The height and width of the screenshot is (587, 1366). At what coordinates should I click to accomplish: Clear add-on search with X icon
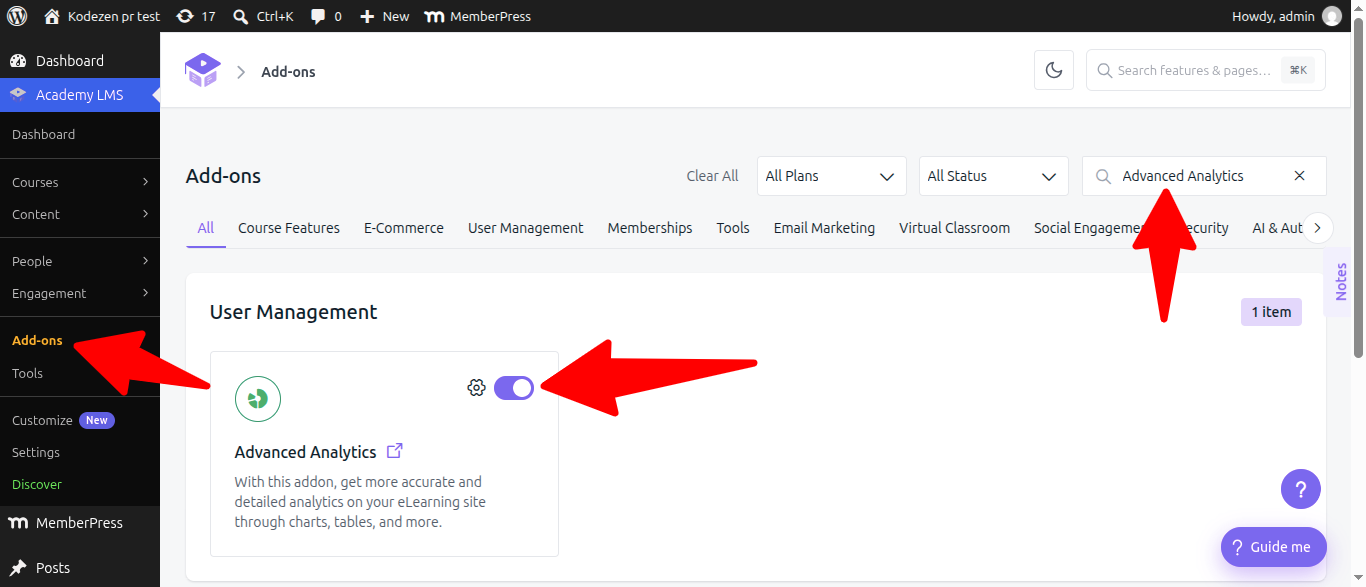click(x=1300, y=176)
